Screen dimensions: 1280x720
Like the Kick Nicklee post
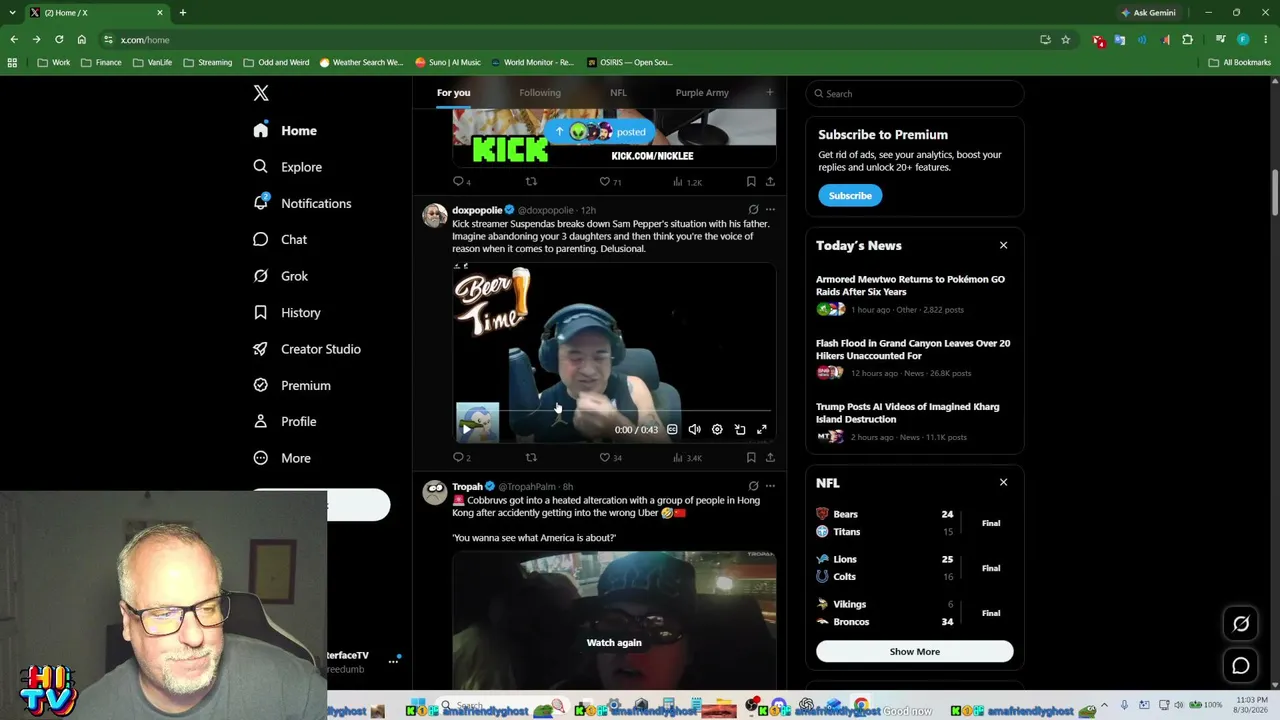tap(610, 182)
